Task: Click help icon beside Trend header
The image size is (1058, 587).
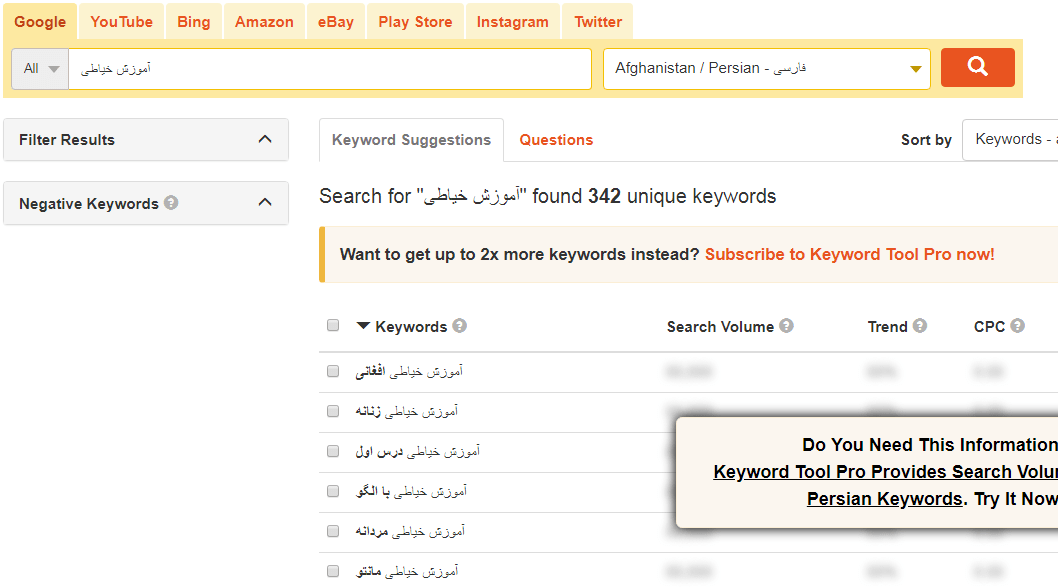Action: [x=919, y=326]
